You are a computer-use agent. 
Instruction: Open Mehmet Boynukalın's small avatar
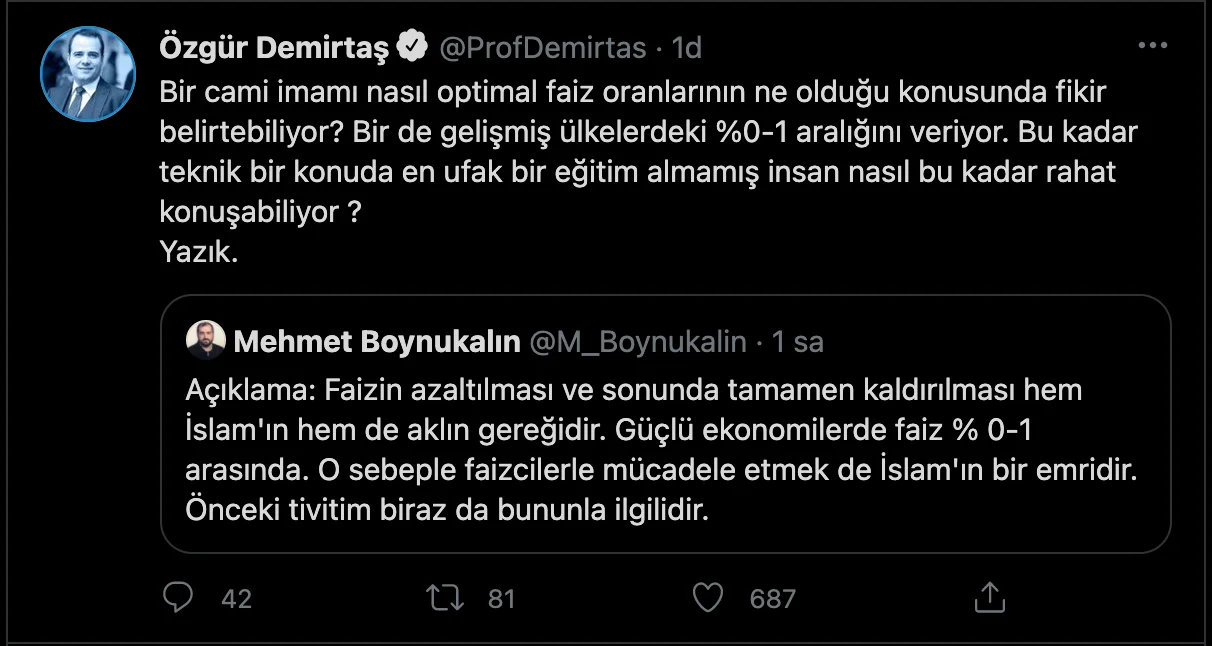(x=206, y=342)
